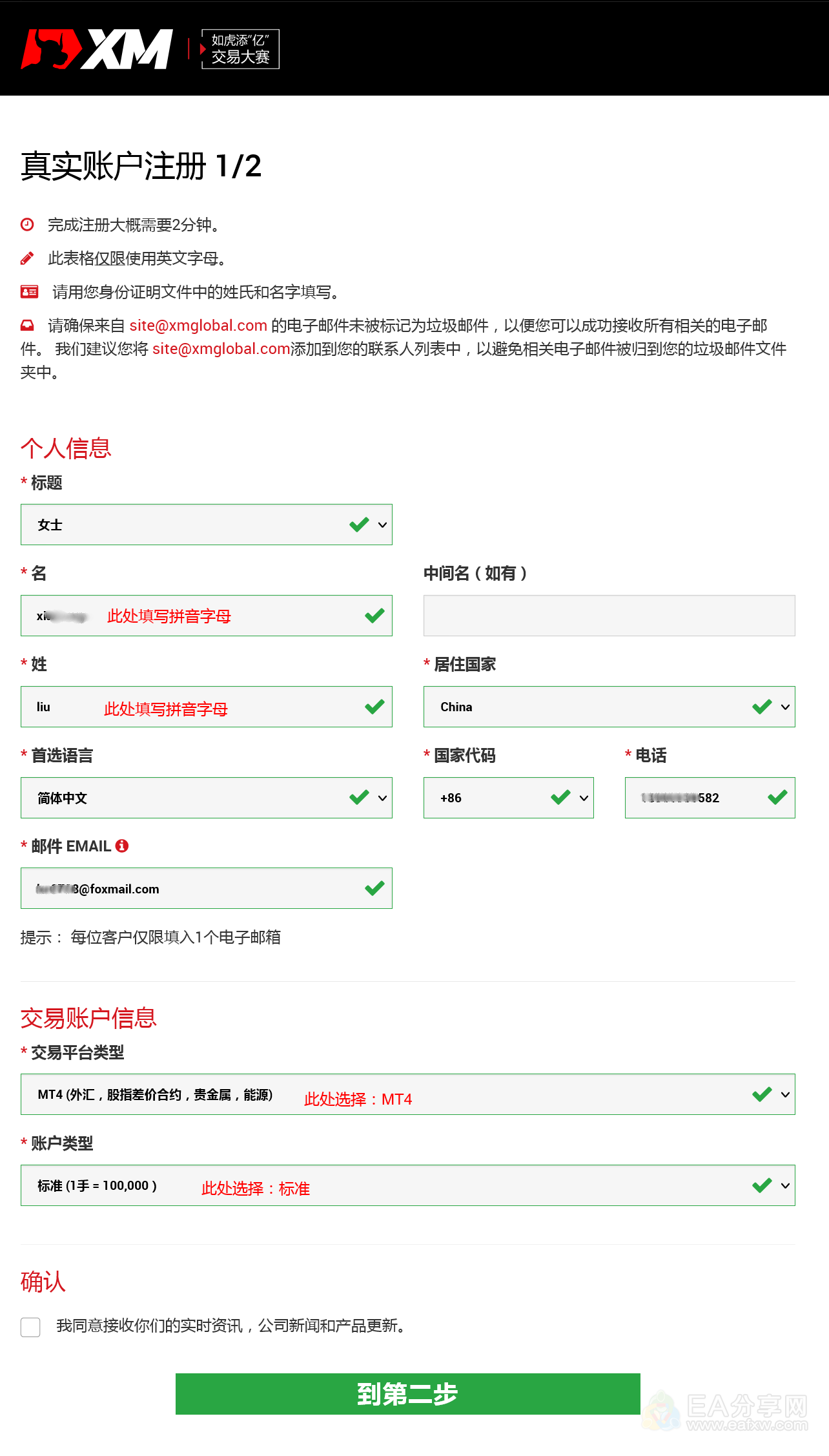Open the 如虎添亿 交易大赛 banner
This screenshot has width=829, height=1456.
coord(240,49)
